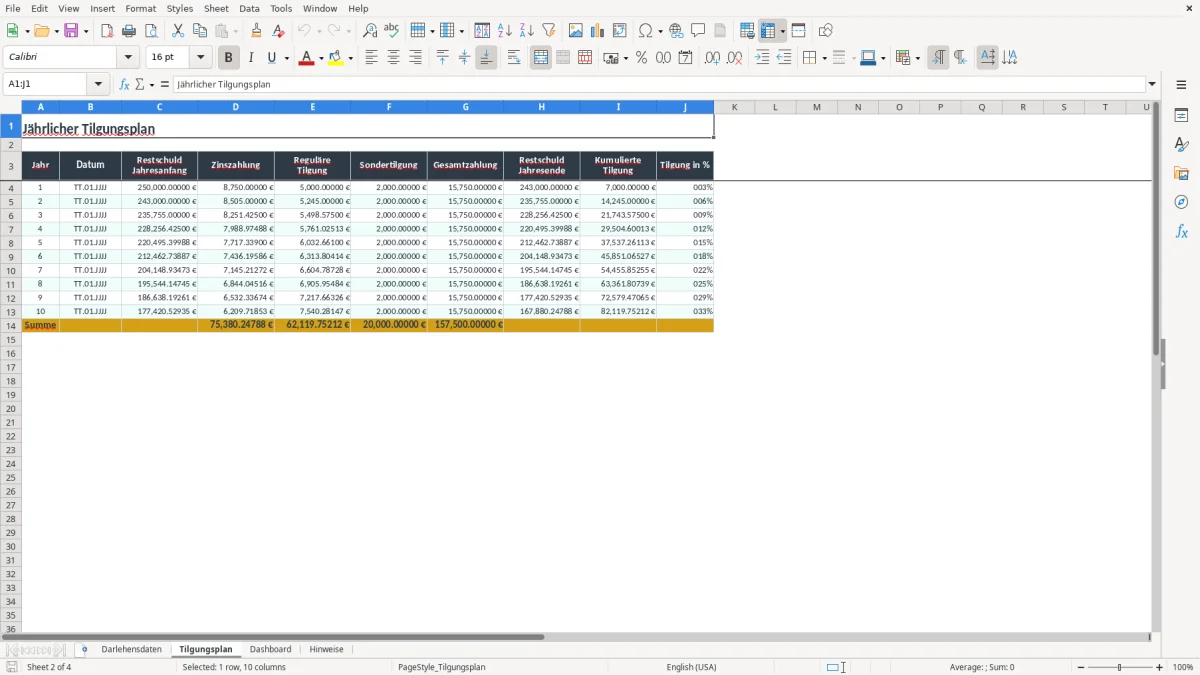Sort descending
Image resolution: width=1200 pixels, height=675 pixels.
(x=526, y=31)
